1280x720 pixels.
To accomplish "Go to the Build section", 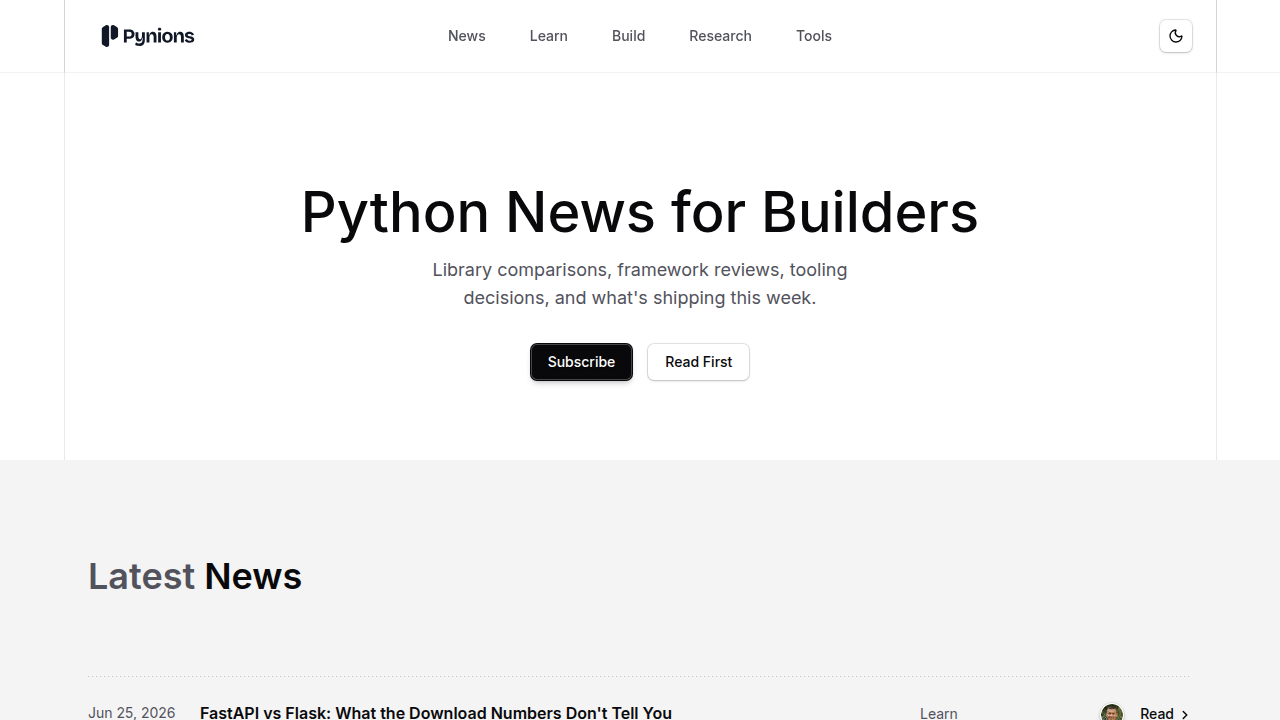I will coord(629,36).
